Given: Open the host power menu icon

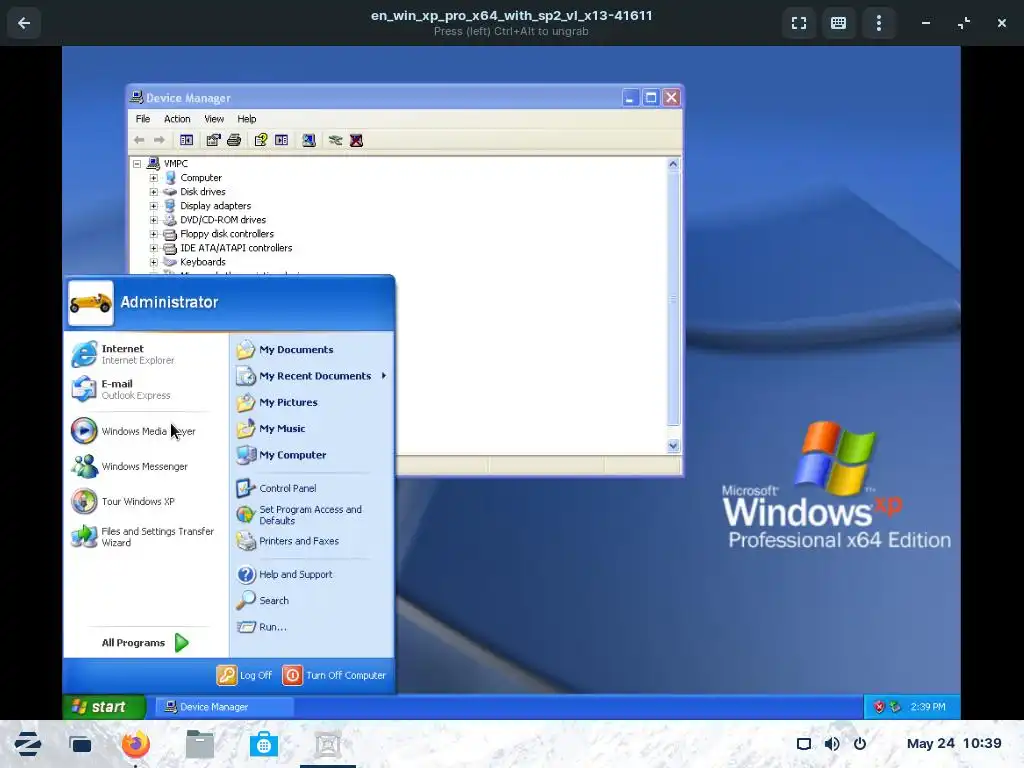Looking at the screenshot, I should [860, 744].
